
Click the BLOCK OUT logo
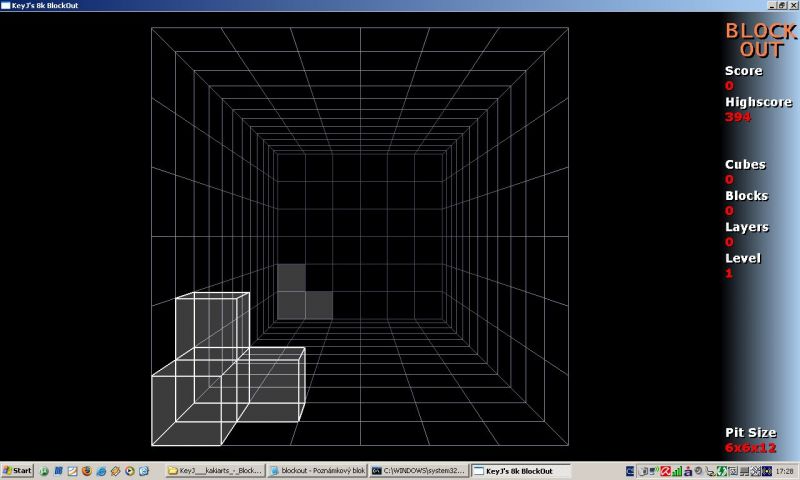pyautogui.click(x=761, y=40)
